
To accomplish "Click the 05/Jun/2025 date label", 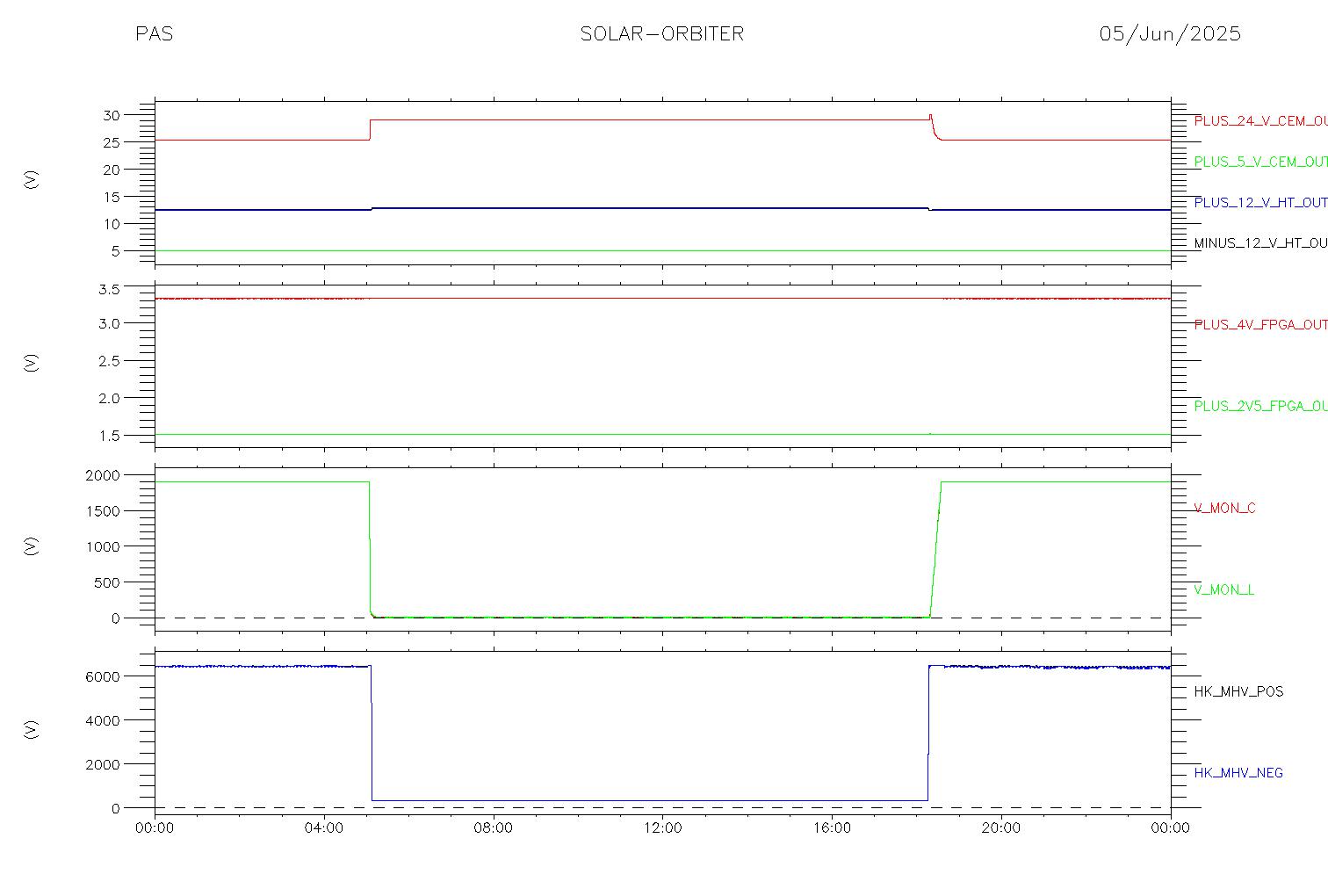I will point(1170,33).
